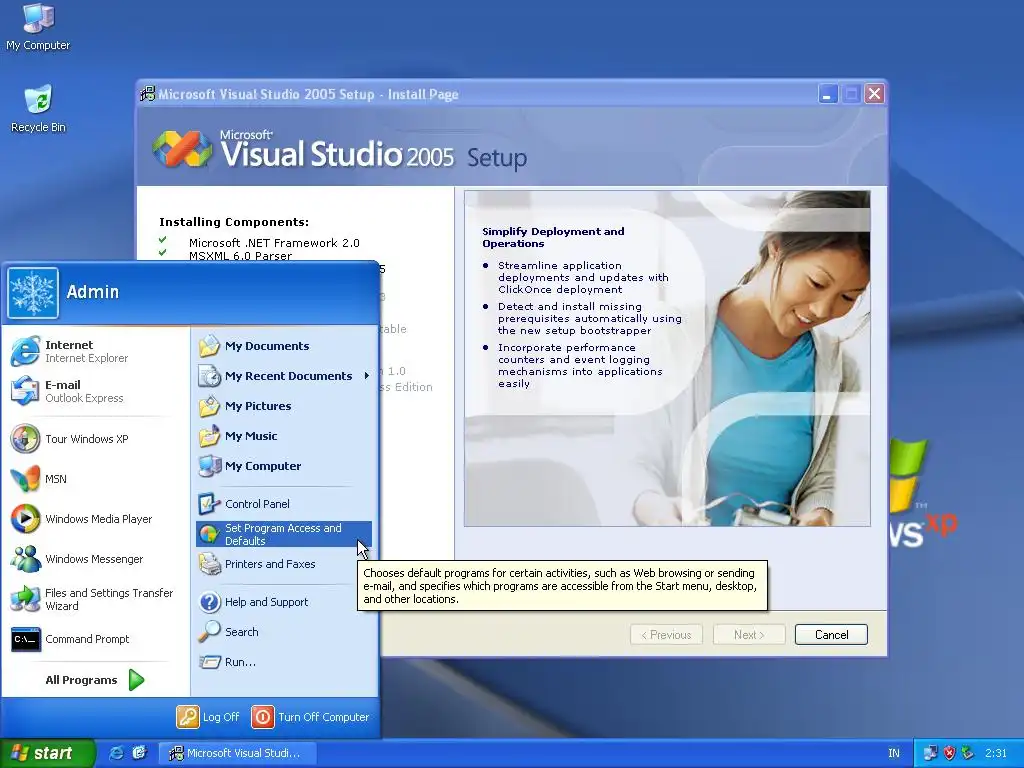
Task: Click the Admin user picture
Action: click(33, 293)
